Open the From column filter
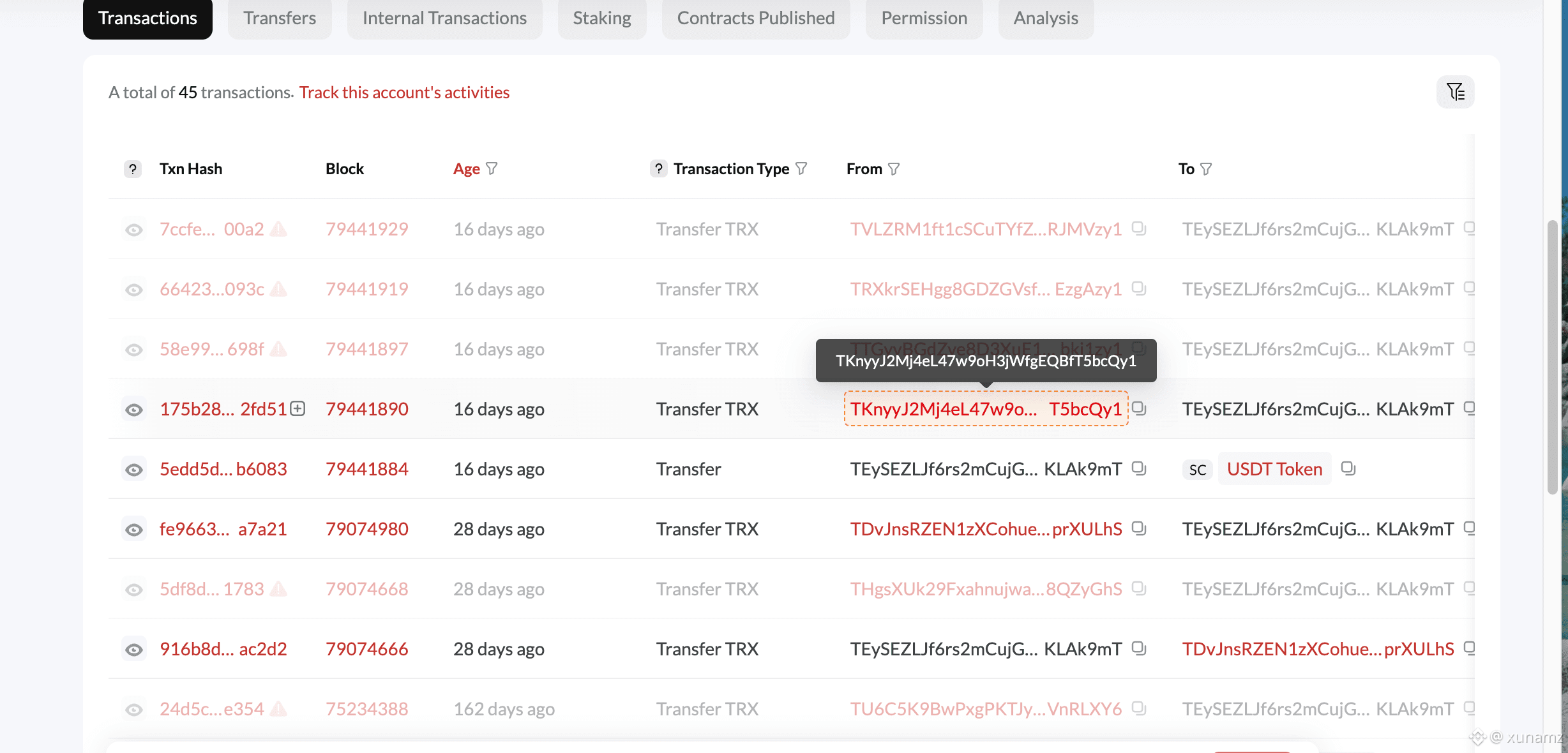 coord(894,169)
